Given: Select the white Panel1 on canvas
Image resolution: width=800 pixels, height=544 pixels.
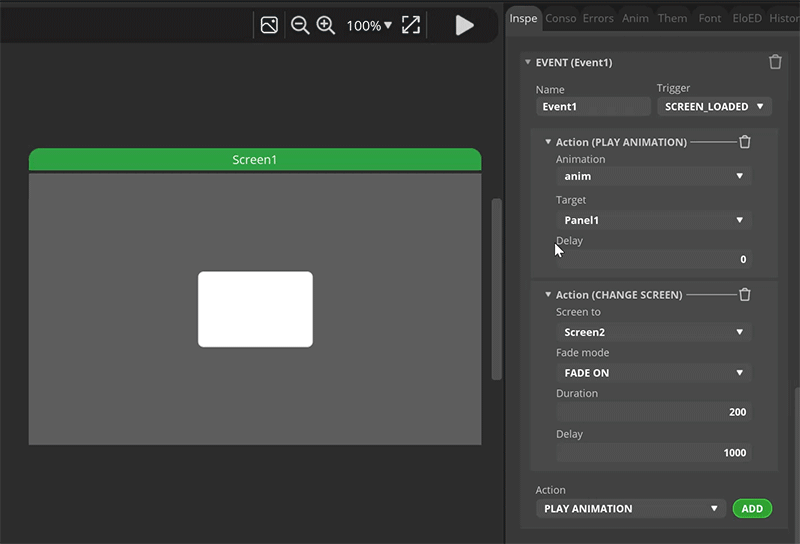Looking at the screenshot, I should 255,309.
